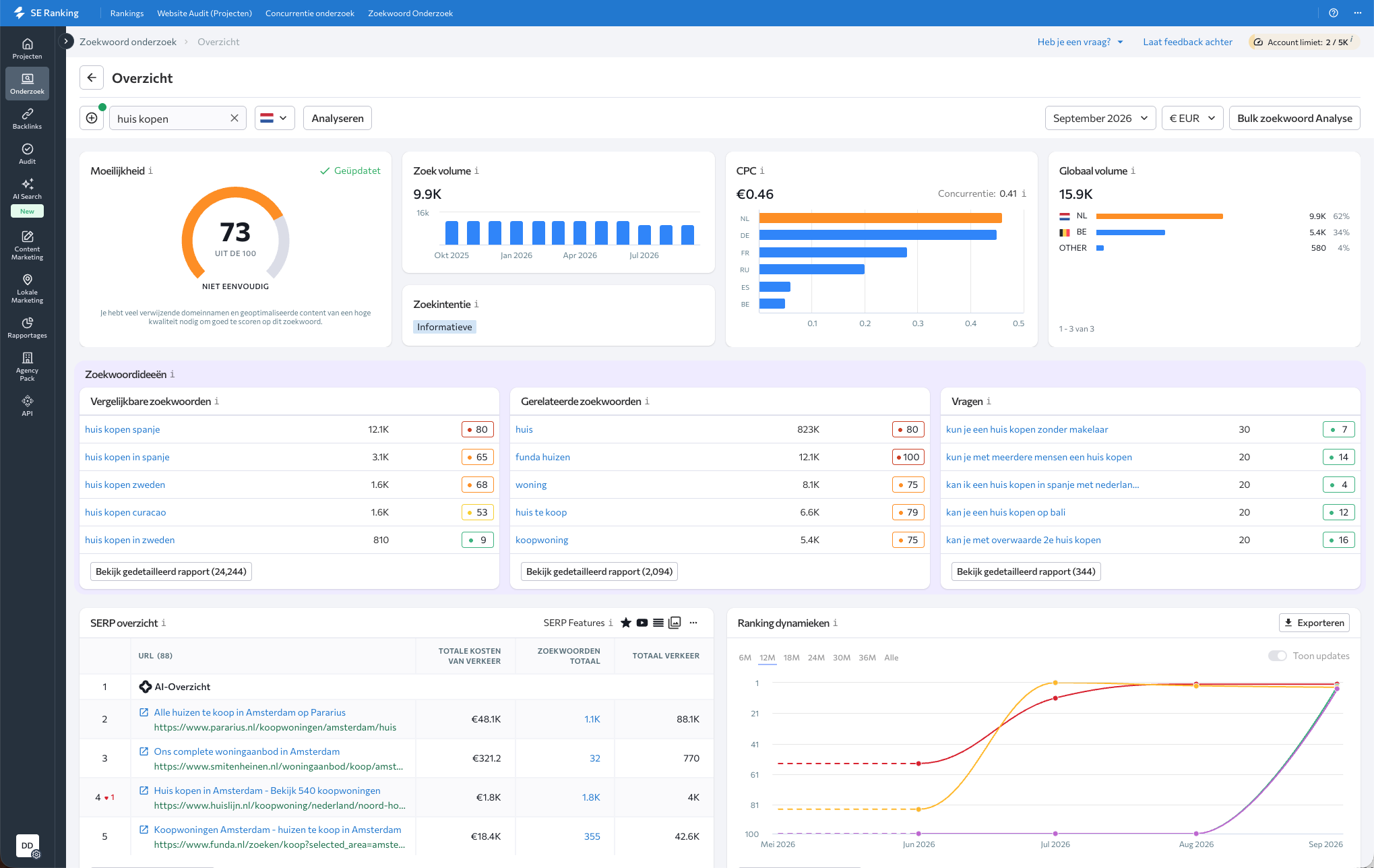Viewport: 1374px width, 868px height.
Task: Open keyword 'funda huizen'
Action: point(542,457)
